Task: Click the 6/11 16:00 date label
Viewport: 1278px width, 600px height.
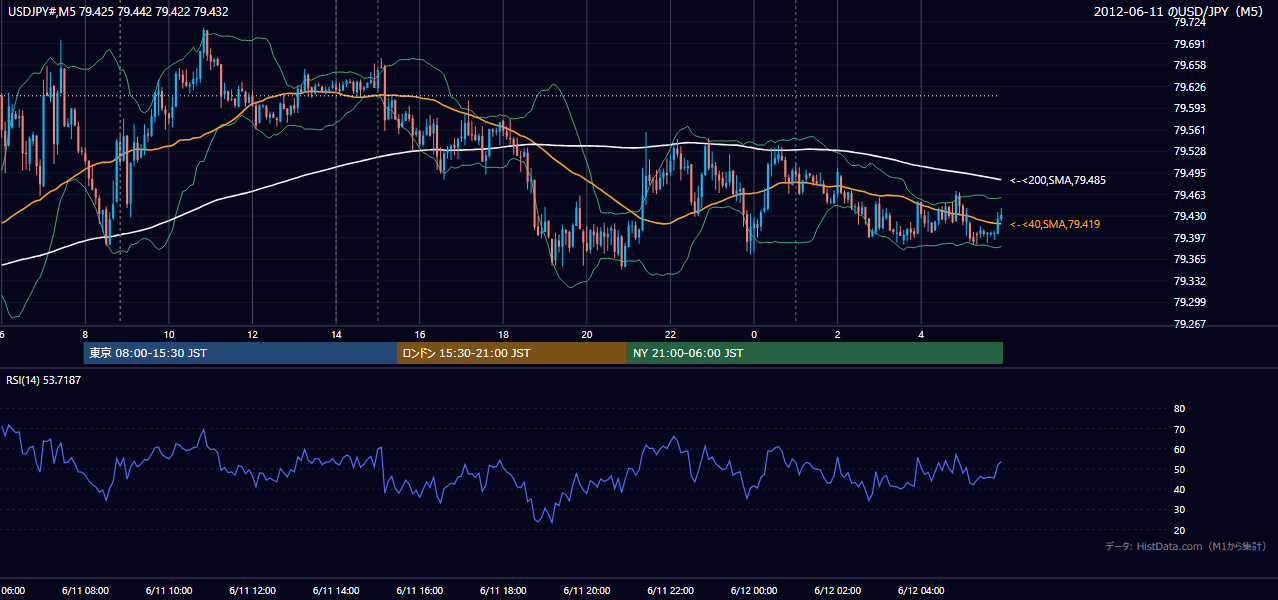Action: (420, 590)
